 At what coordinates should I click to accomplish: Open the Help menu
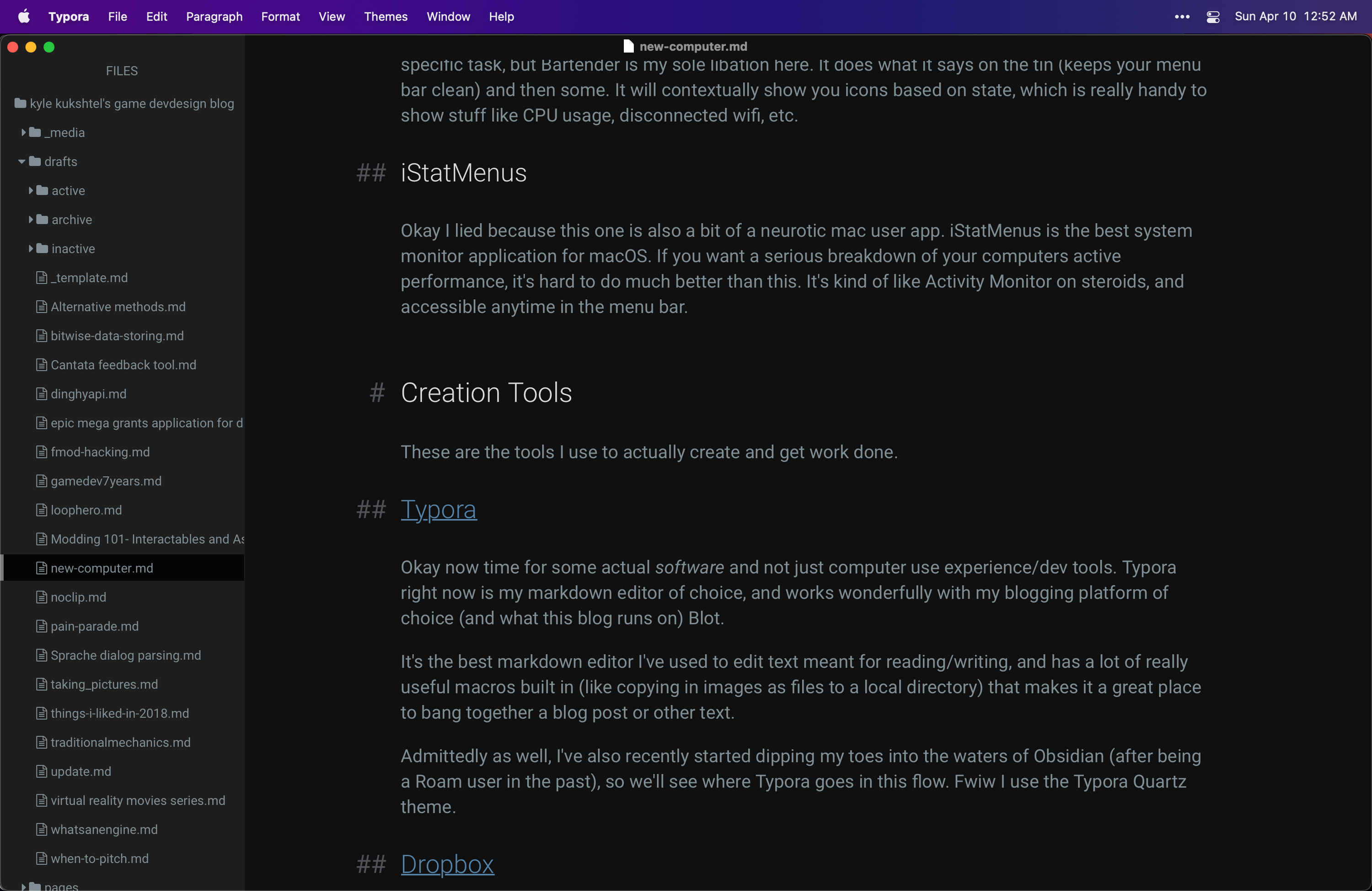[x=502, y=17]
